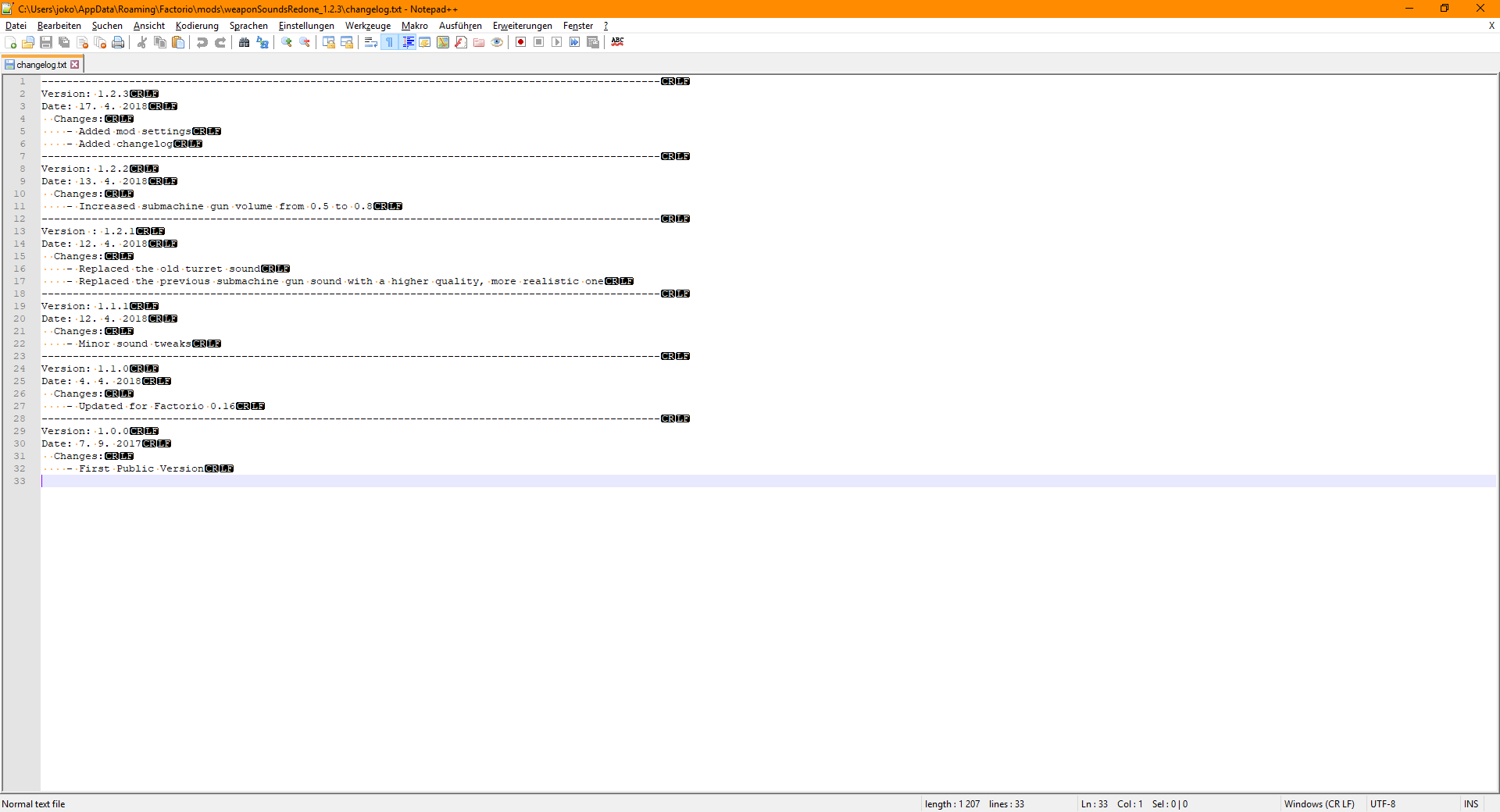Click the 'Normal text file' status label
The height and width of the screenshot is (812, 1500).
[x=34, y=804]
